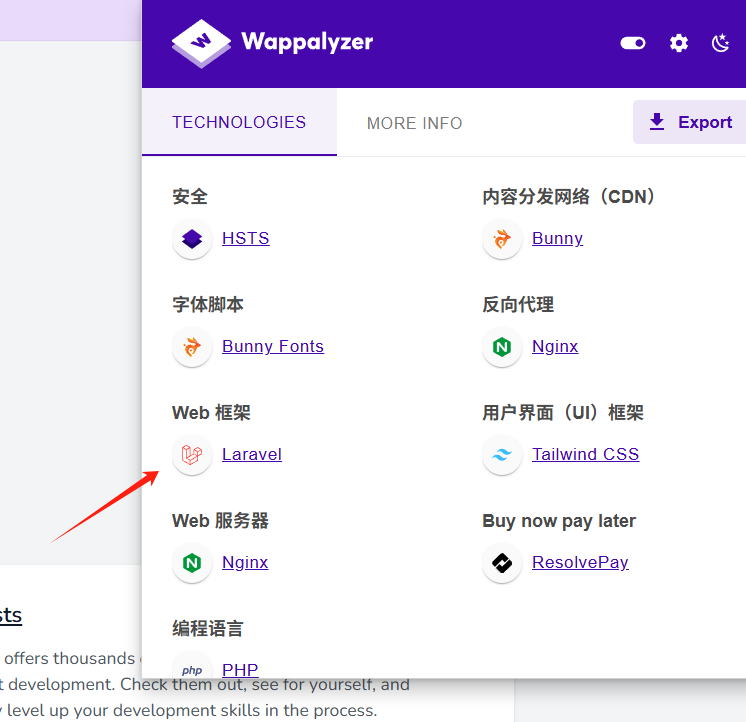746x722 pixels.
Task: Click the Wappalyzer title text
Action: coord(307,42)
